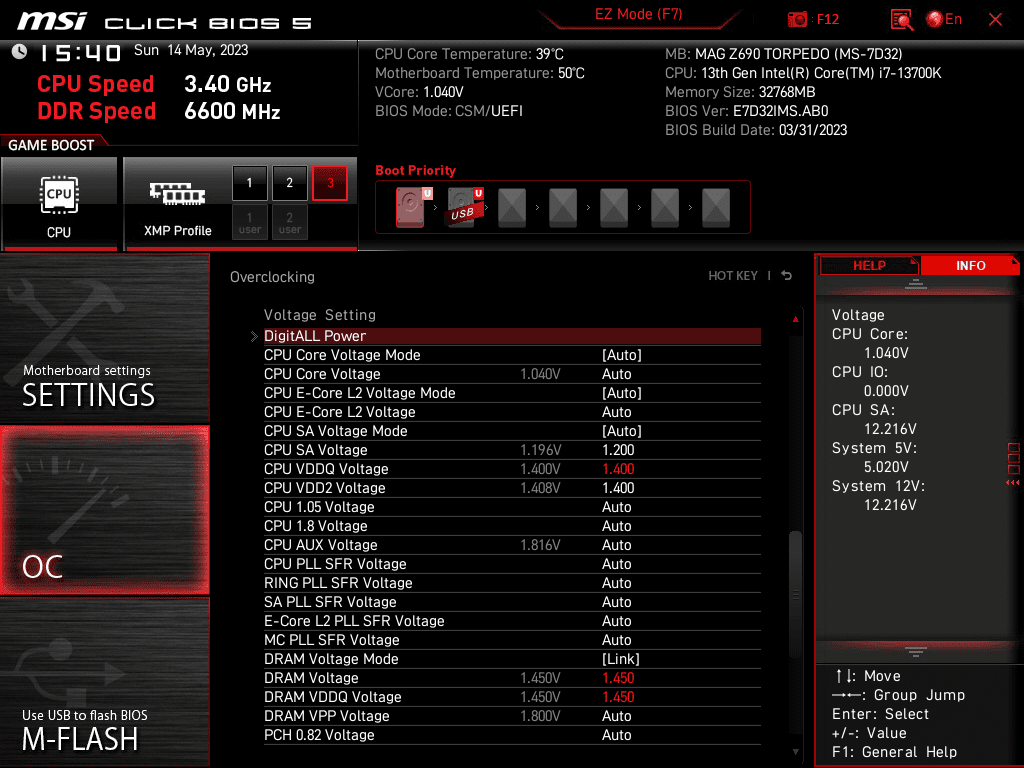Image resolution: width=1024 pixels, height=768 pixels.
Task: Go back with the return arrow icon
Action: pyautogui.click(x=787, y=276)
